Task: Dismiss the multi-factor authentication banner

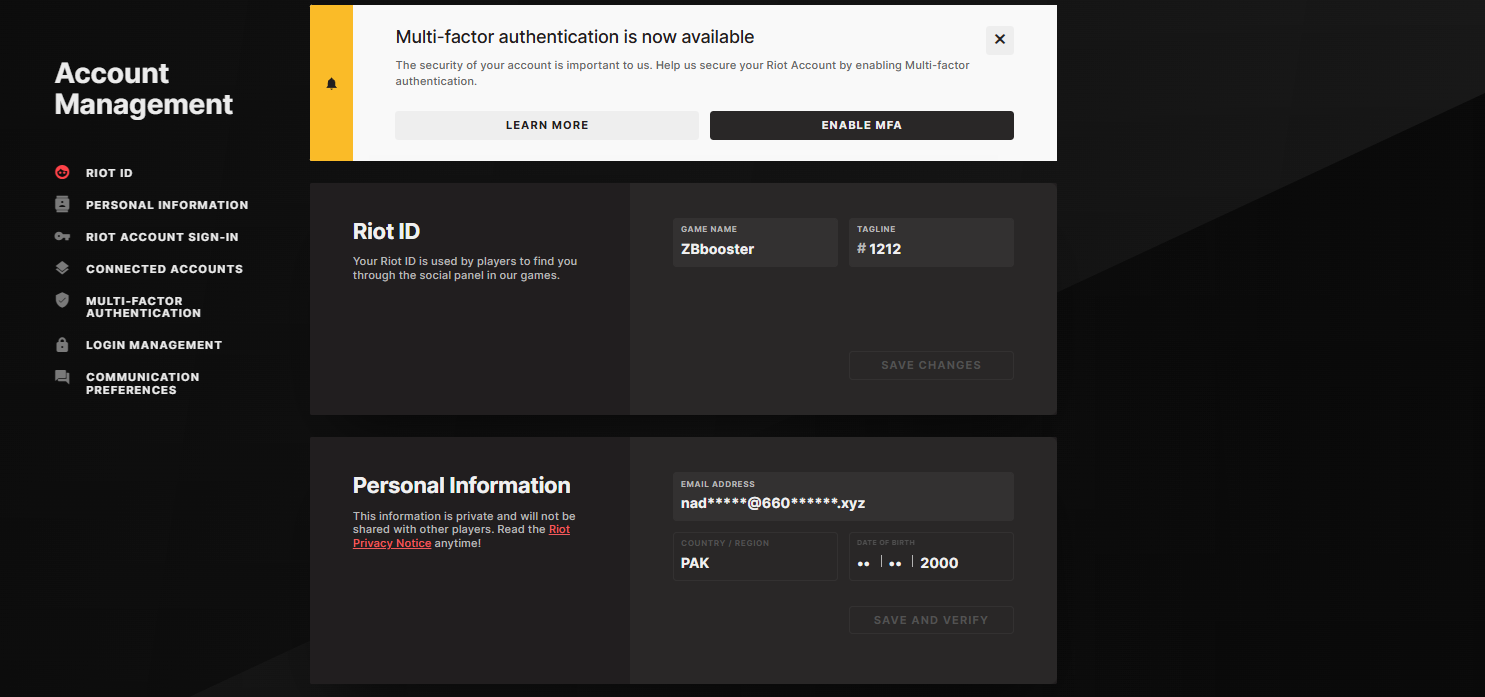Action: tap(1000, 40)
